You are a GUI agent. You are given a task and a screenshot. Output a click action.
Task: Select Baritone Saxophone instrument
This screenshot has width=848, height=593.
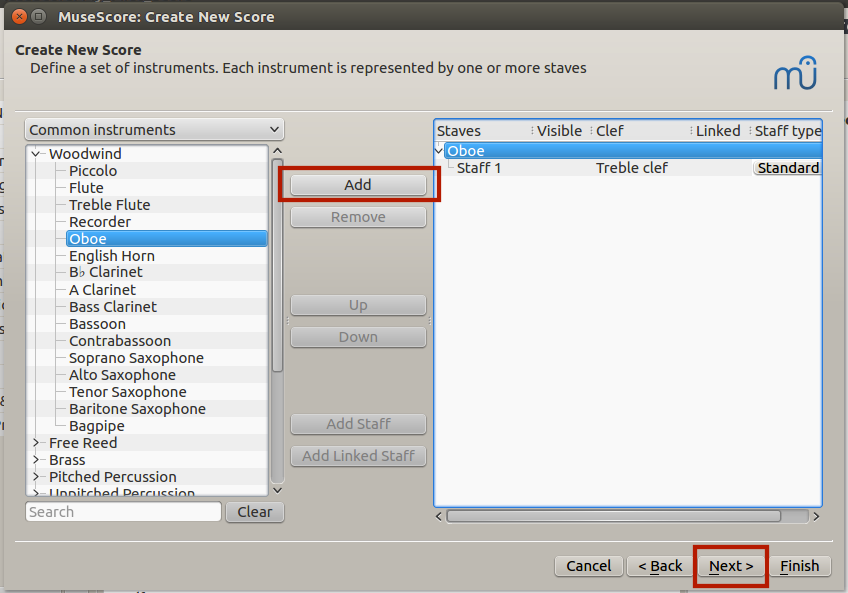137,409
